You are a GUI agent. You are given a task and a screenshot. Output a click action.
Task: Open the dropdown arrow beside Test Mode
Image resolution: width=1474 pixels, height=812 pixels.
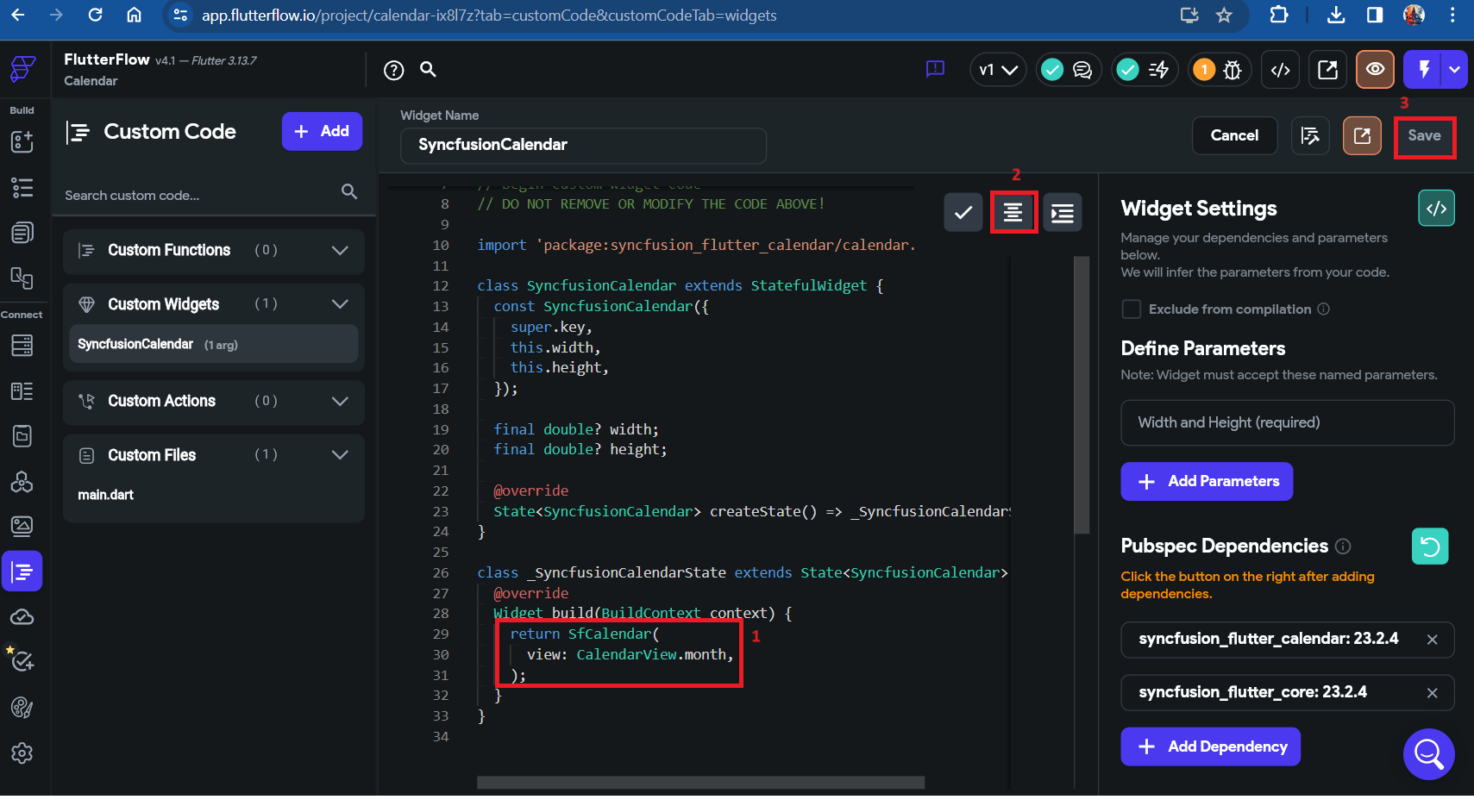point(1455,69)
